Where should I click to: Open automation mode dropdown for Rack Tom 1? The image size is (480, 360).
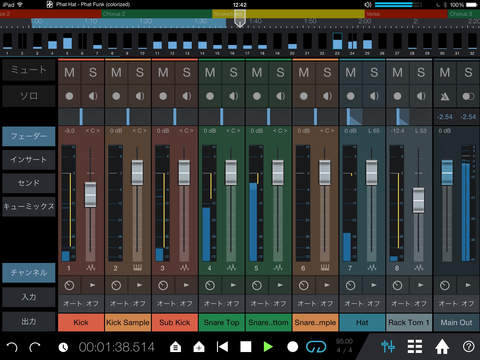pyautogui.click(x=409, y=304)
